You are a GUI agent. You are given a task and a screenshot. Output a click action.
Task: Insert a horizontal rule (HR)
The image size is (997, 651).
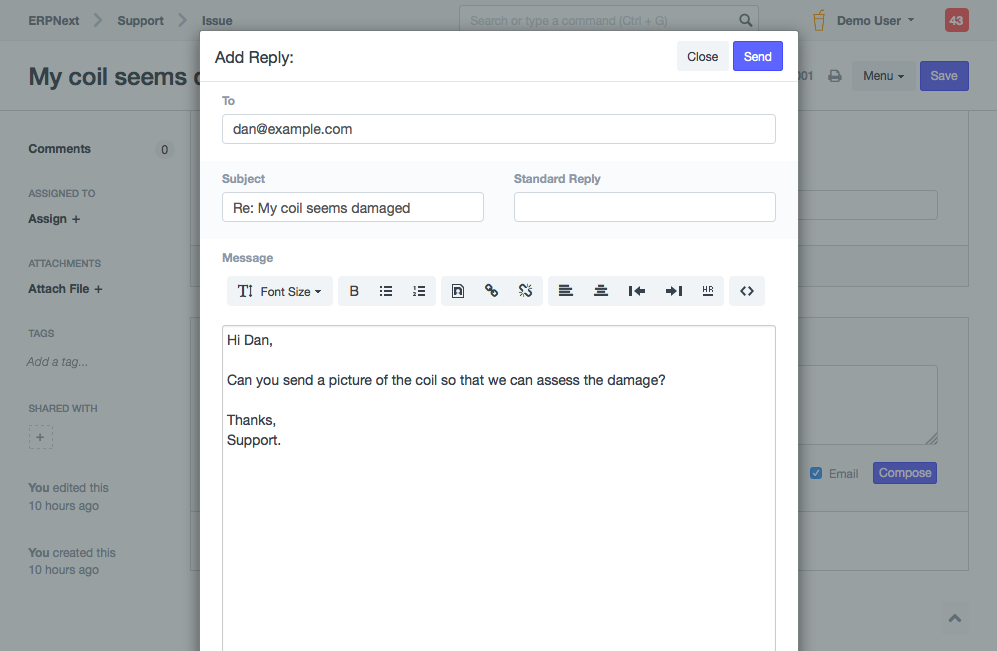click(708, 291)
